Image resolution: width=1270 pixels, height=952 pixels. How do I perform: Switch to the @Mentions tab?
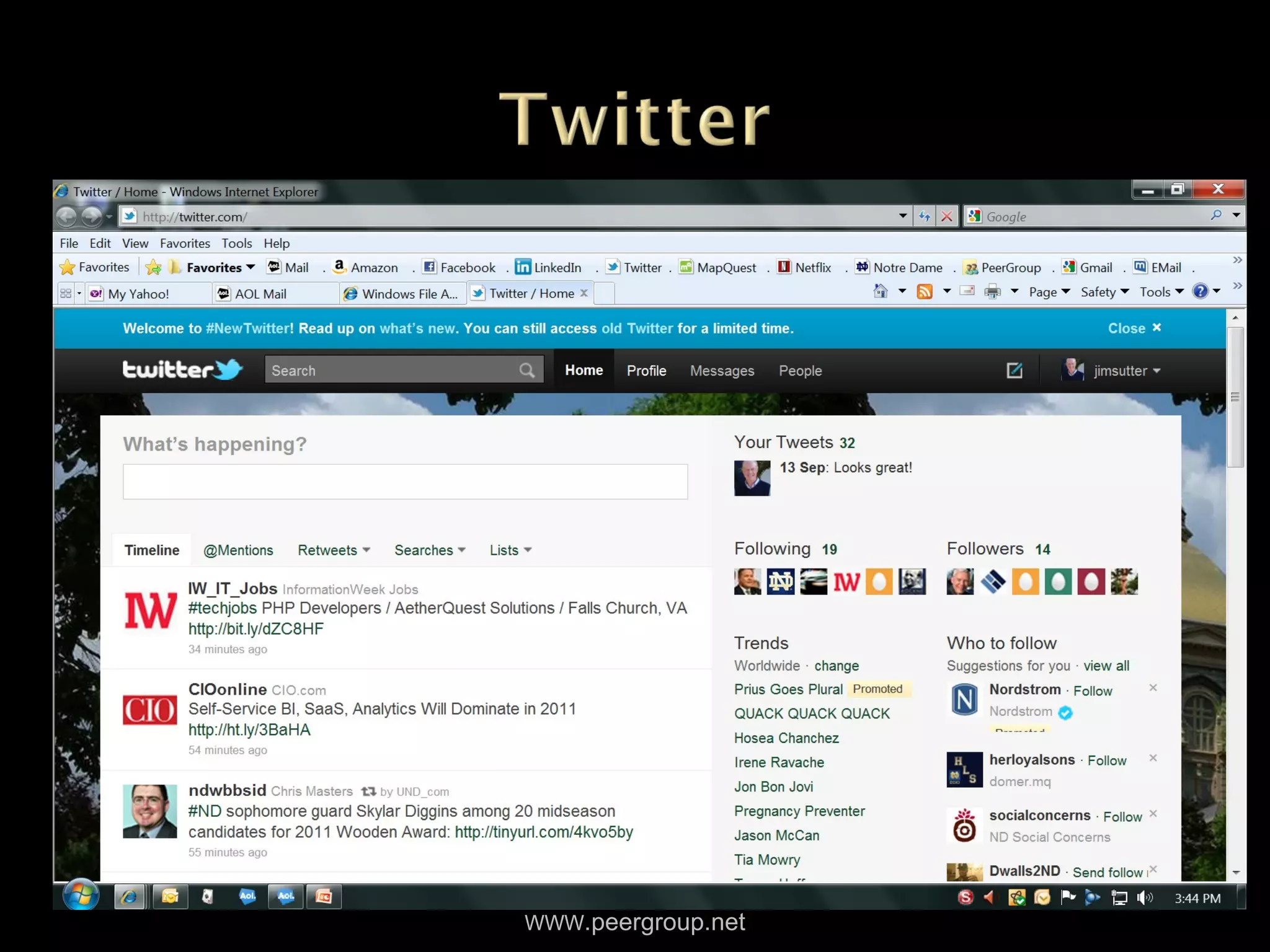pos(238,550)
